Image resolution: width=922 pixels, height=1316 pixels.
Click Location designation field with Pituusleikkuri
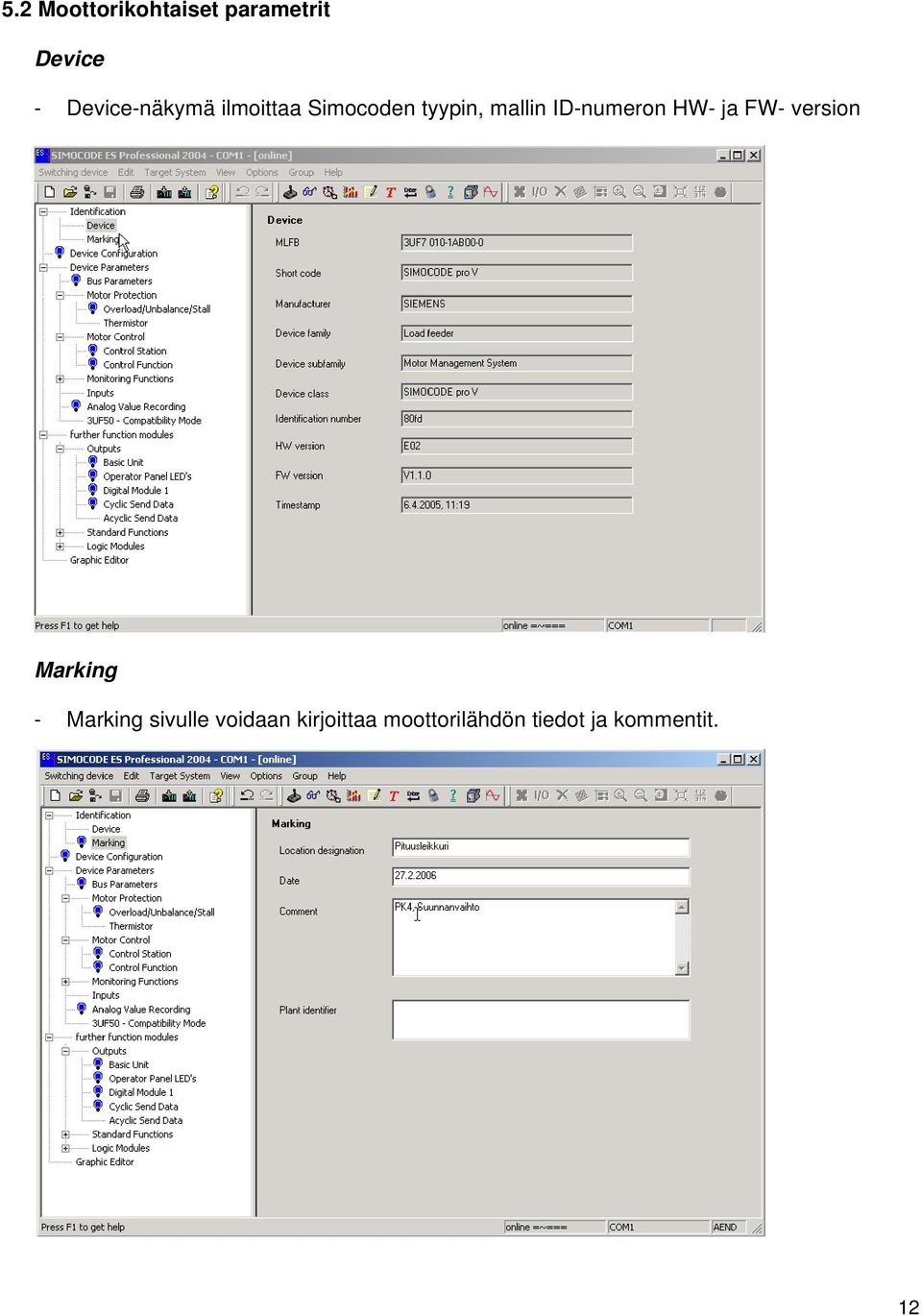(541, 847)
